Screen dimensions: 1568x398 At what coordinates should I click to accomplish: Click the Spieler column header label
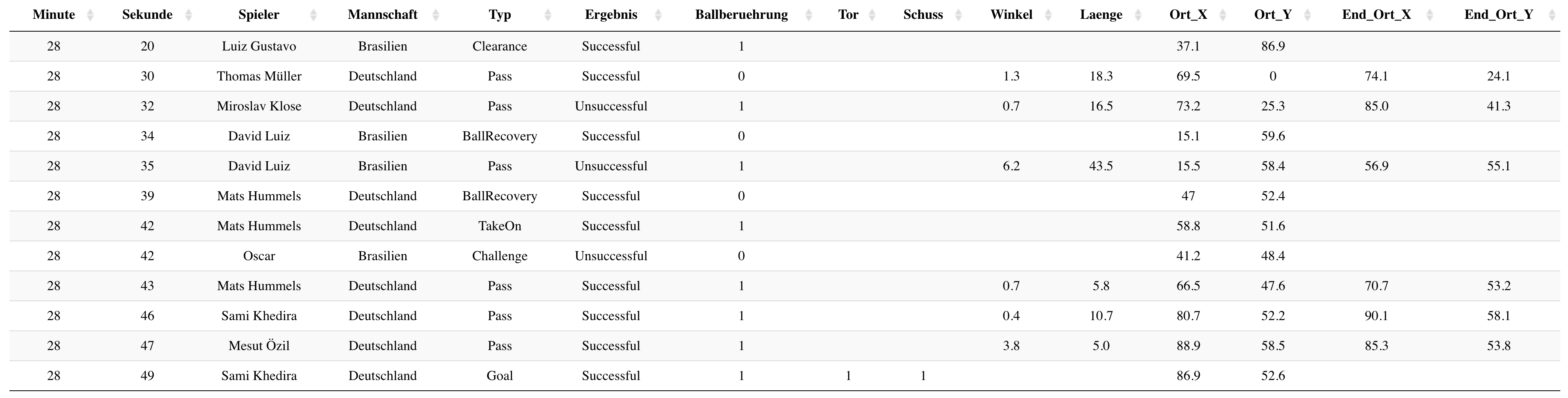pos(259,15)
